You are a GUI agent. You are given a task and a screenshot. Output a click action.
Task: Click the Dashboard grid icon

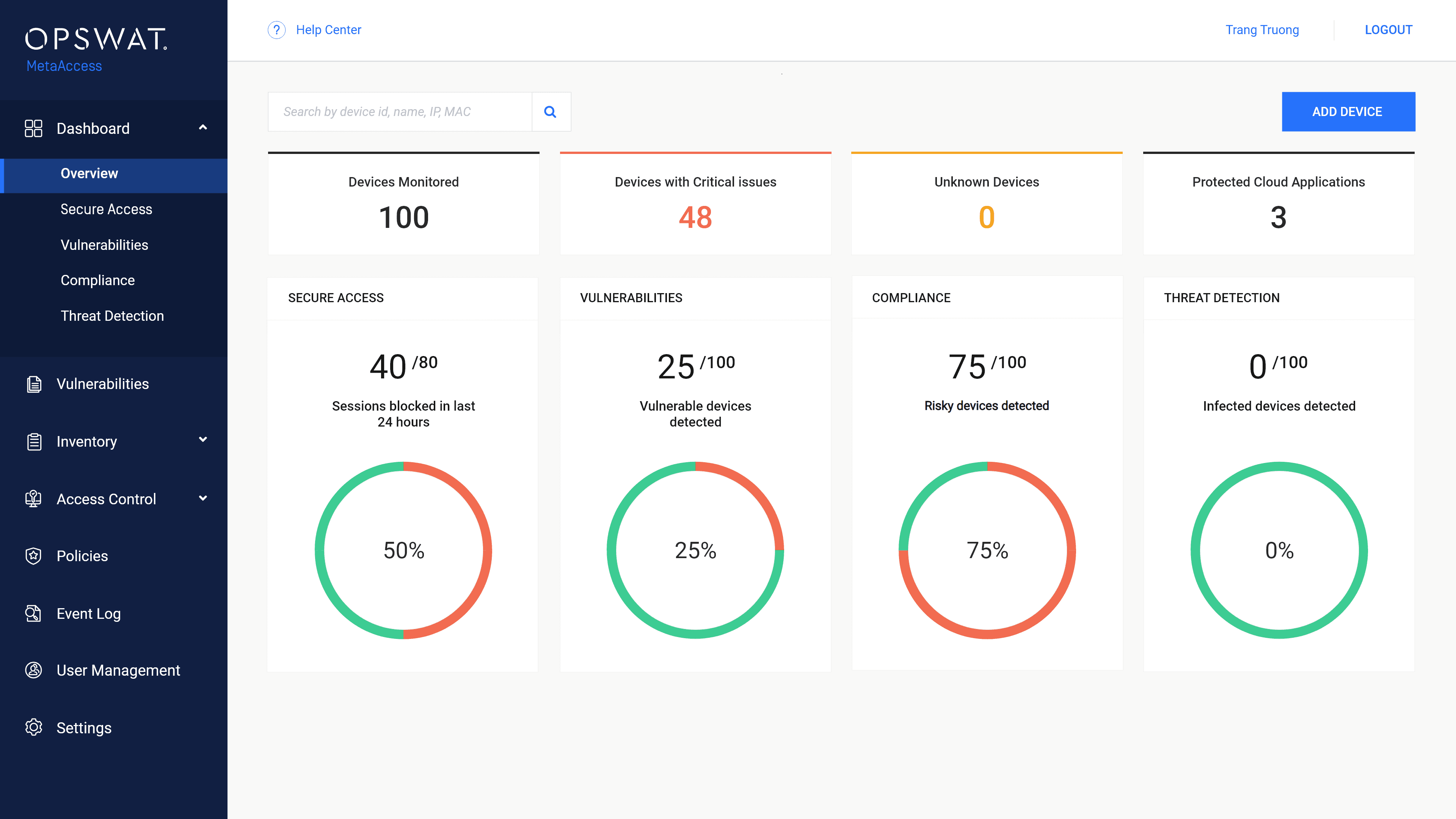click(33, 128)
